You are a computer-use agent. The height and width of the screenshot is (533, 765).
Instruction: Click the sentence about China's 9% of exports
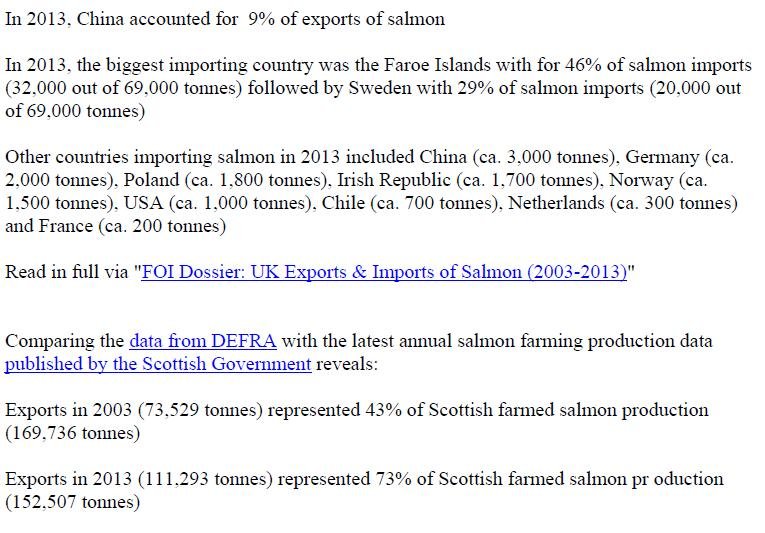coord(225,19)
